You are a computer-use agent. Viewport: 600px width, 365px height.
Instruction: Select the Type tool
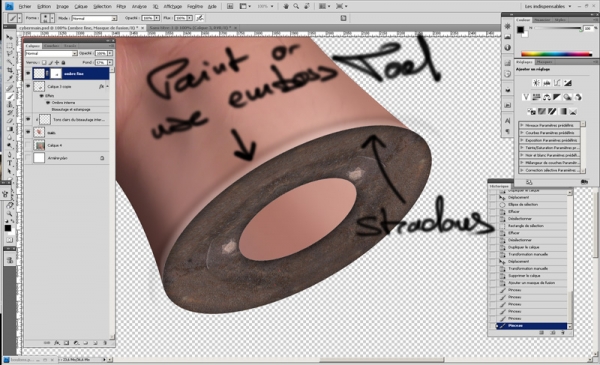[x=10, y=163]
